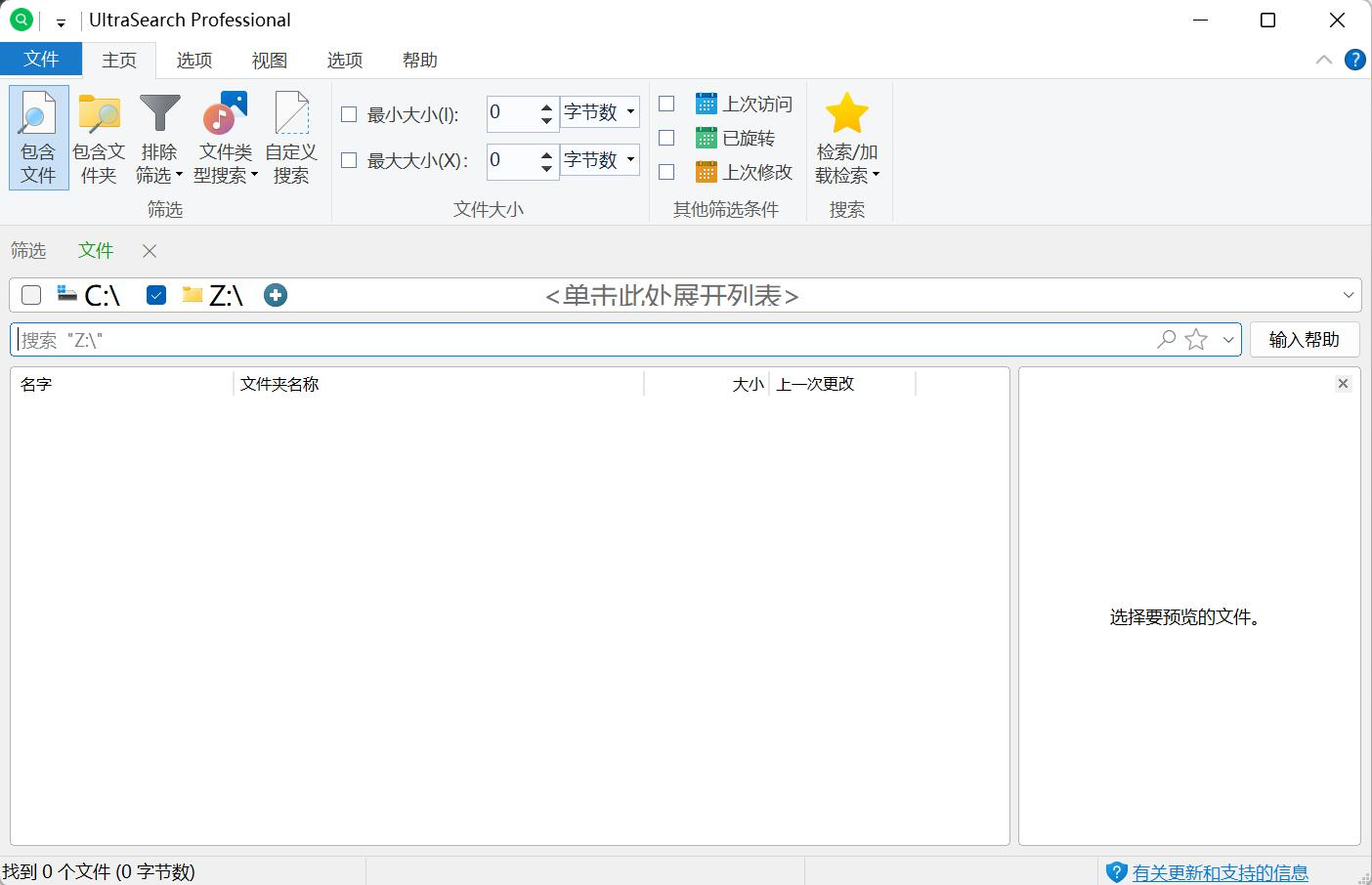Uncheck the Z:\ drive checkbox

[156, 295]
